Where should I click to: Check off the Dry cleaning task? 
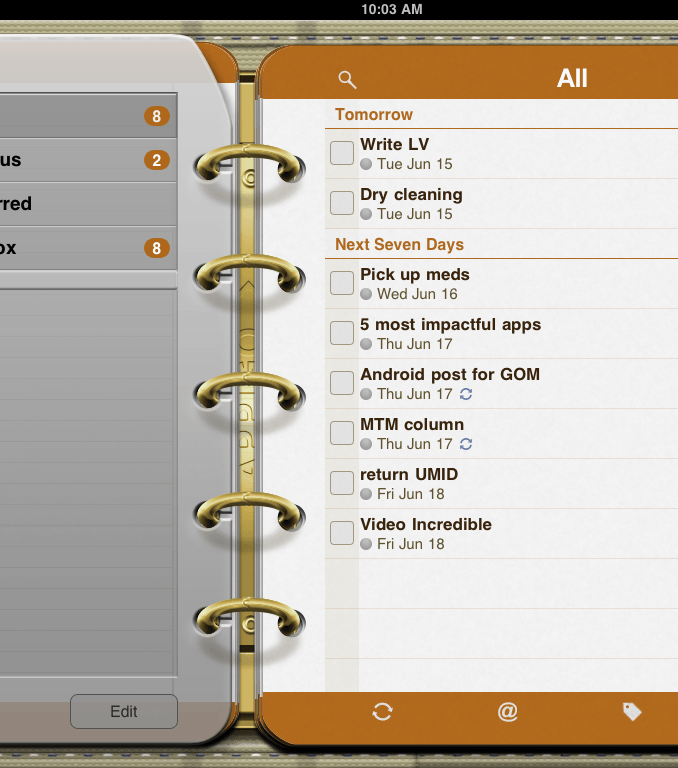pyautogui.click(x=342, y=203)
